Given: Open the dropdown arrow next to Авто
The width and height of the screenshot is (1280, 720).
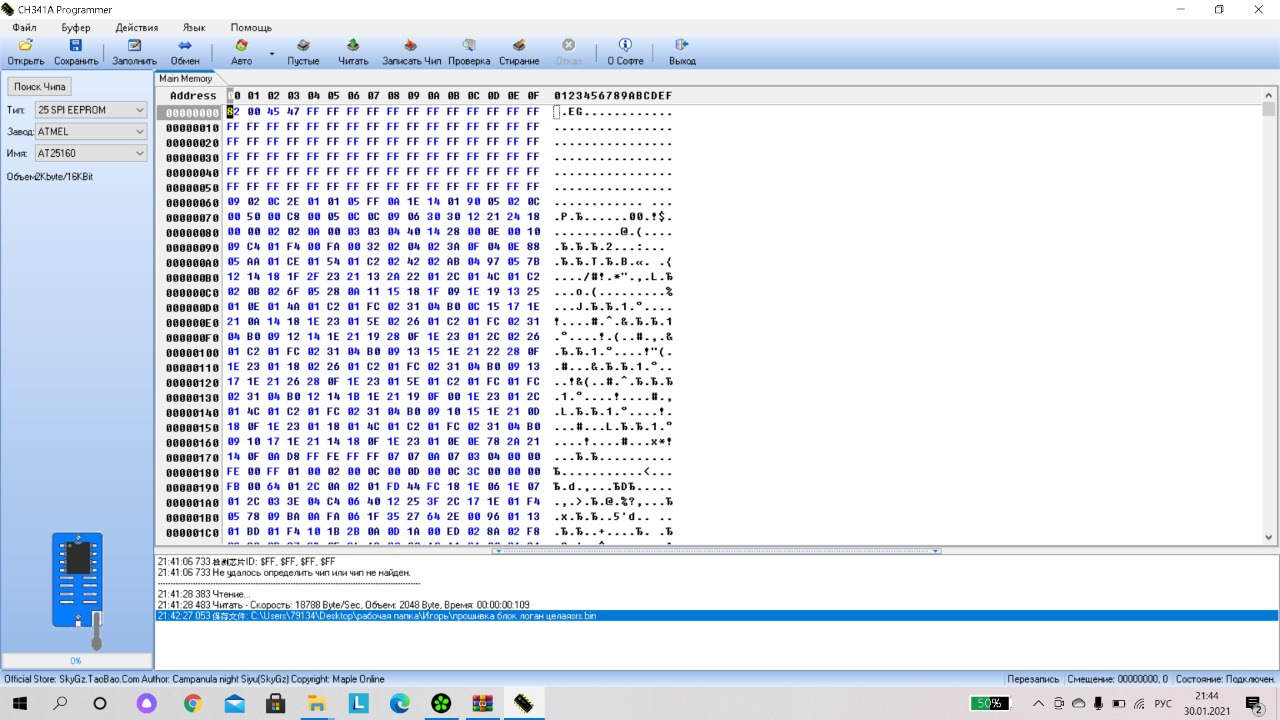Looking at the screenshot, I should coord(271,53).
